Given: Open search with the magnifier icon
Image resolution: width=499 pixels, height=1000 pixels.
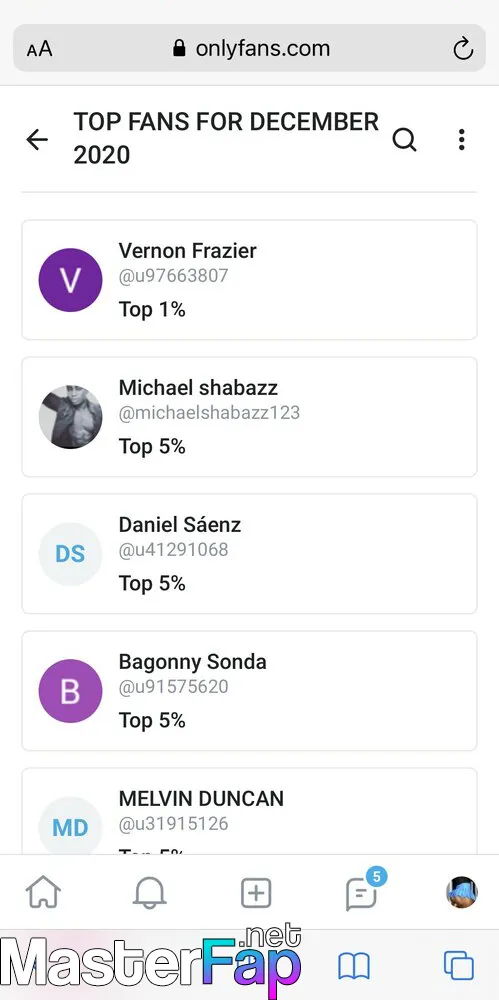Looking at the screenshot, I should (x=404, y=139).
